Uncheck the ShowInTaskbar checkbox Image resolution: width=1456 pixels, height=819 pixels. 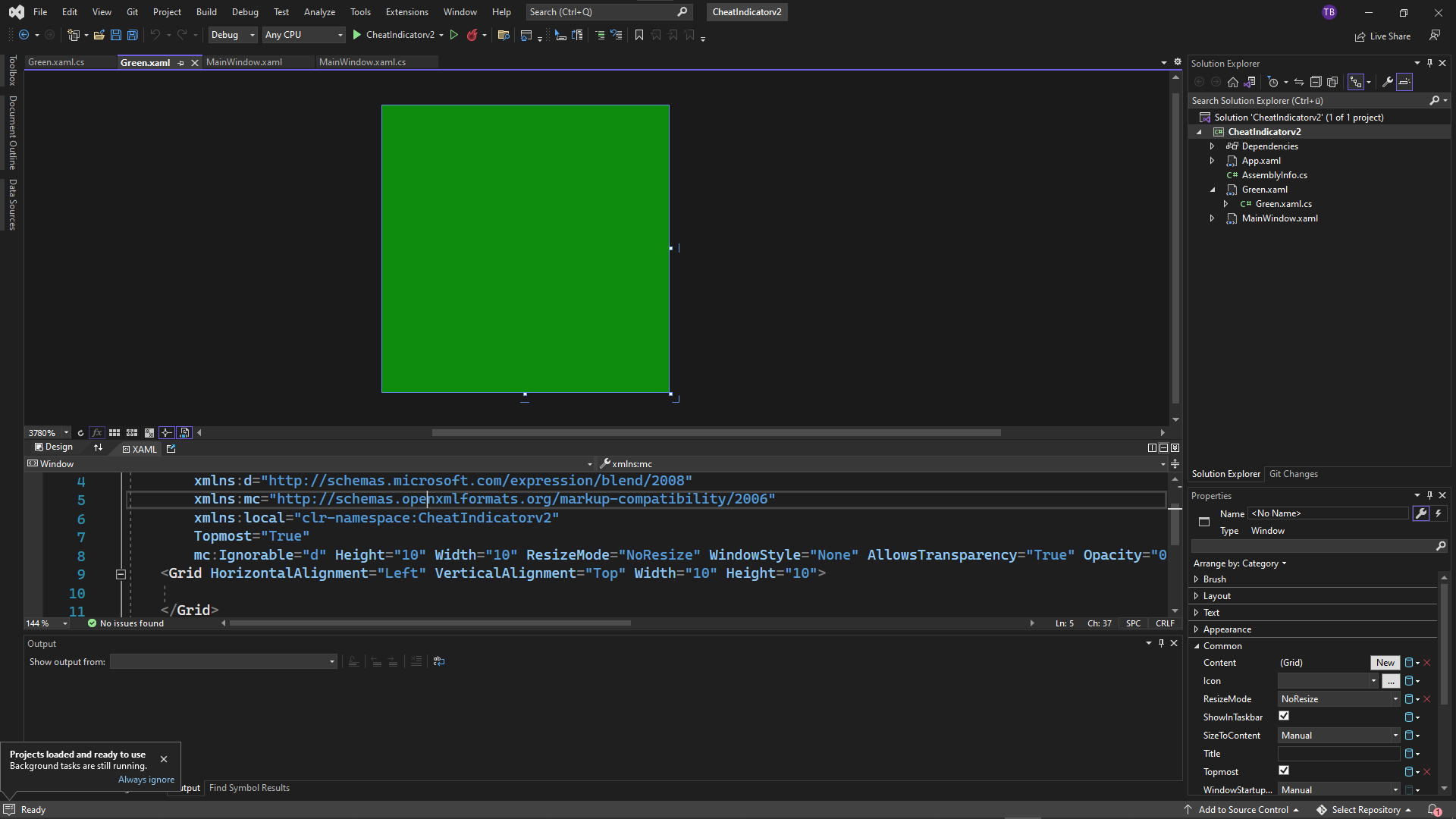tap(1284, 716)
